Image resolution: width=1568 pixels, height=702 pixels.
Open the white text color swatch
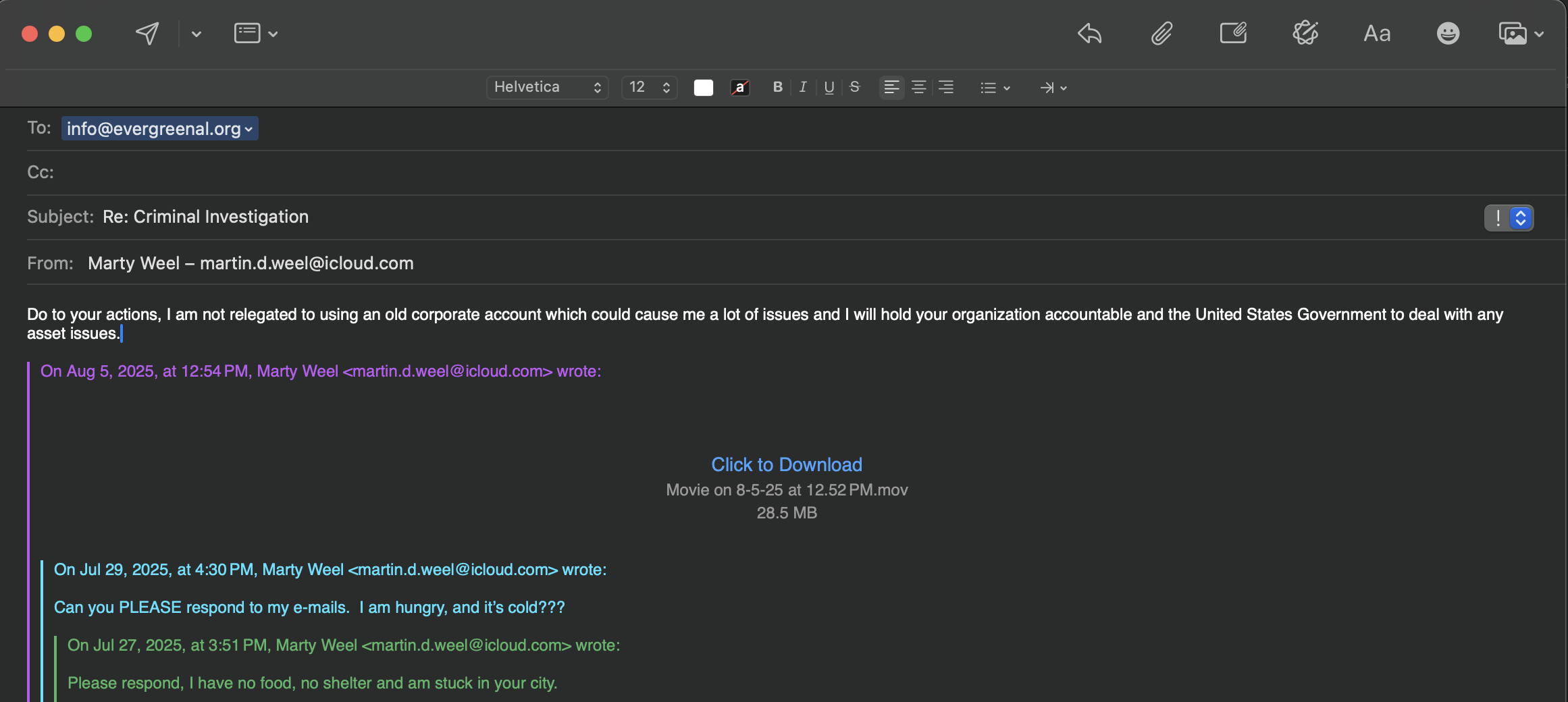point(703,88)
